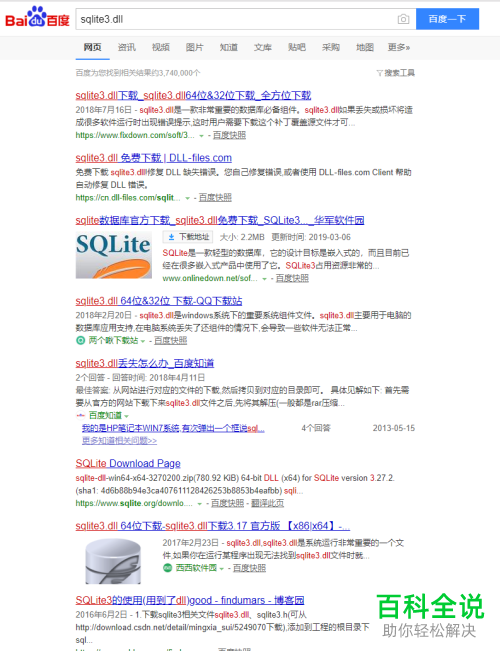Open 我的是HP笔记本WIN7系统 related question
The width and height of the screenshot is (500, 651).
(x=173, y=428)
